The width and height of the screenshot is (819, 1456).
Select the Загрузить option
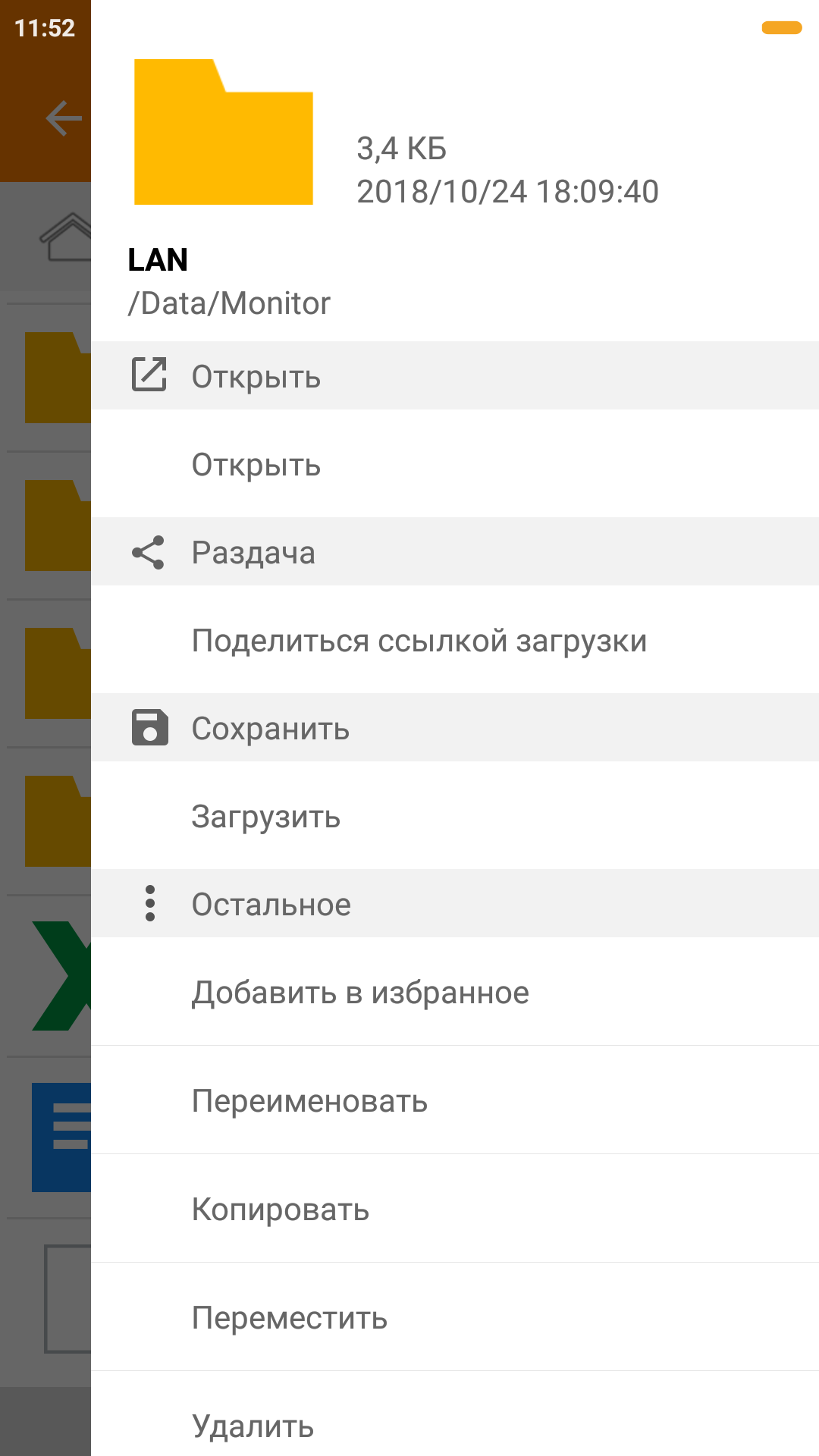[266, 817]
